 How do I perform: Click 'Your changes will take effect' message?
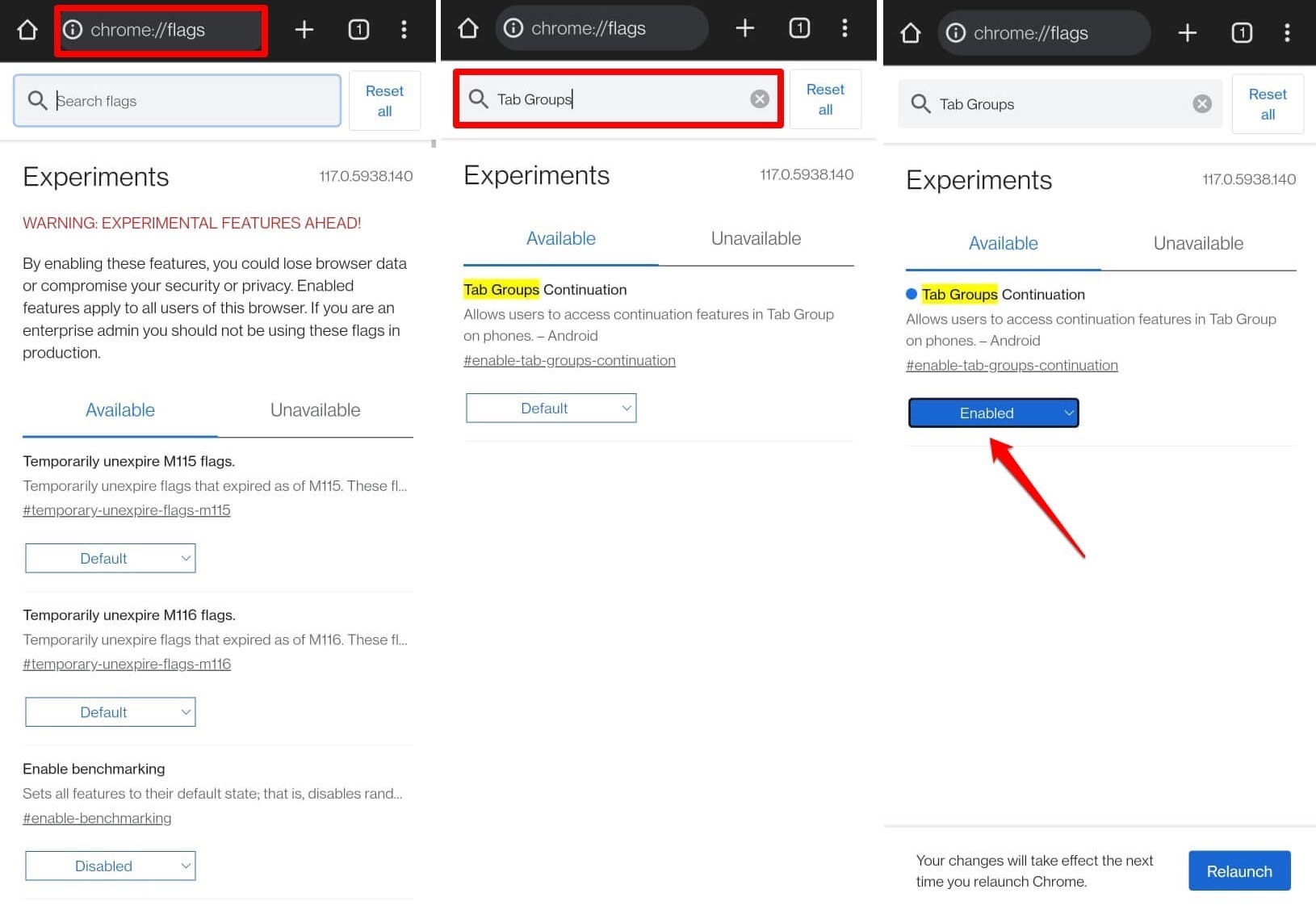[x=1035, y=871]
